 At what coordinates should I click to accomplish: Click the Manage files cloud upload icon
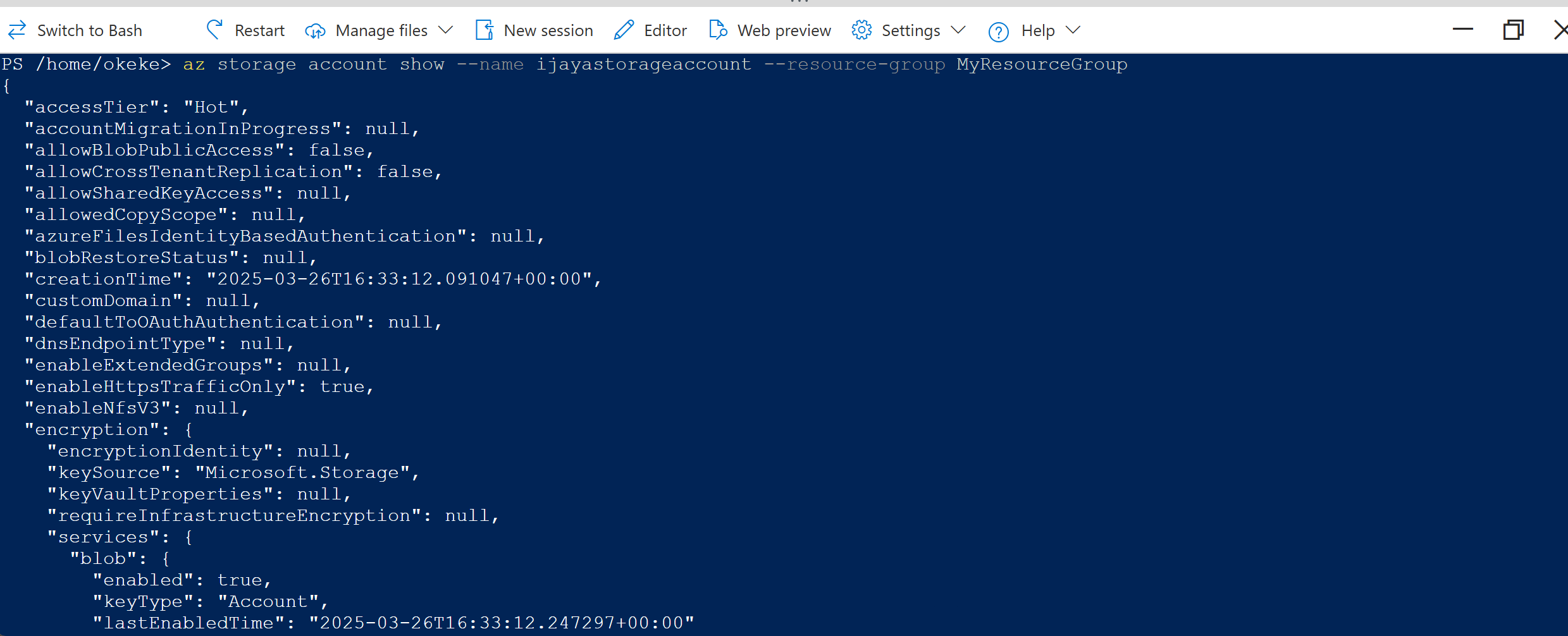[x=315, y=30]
